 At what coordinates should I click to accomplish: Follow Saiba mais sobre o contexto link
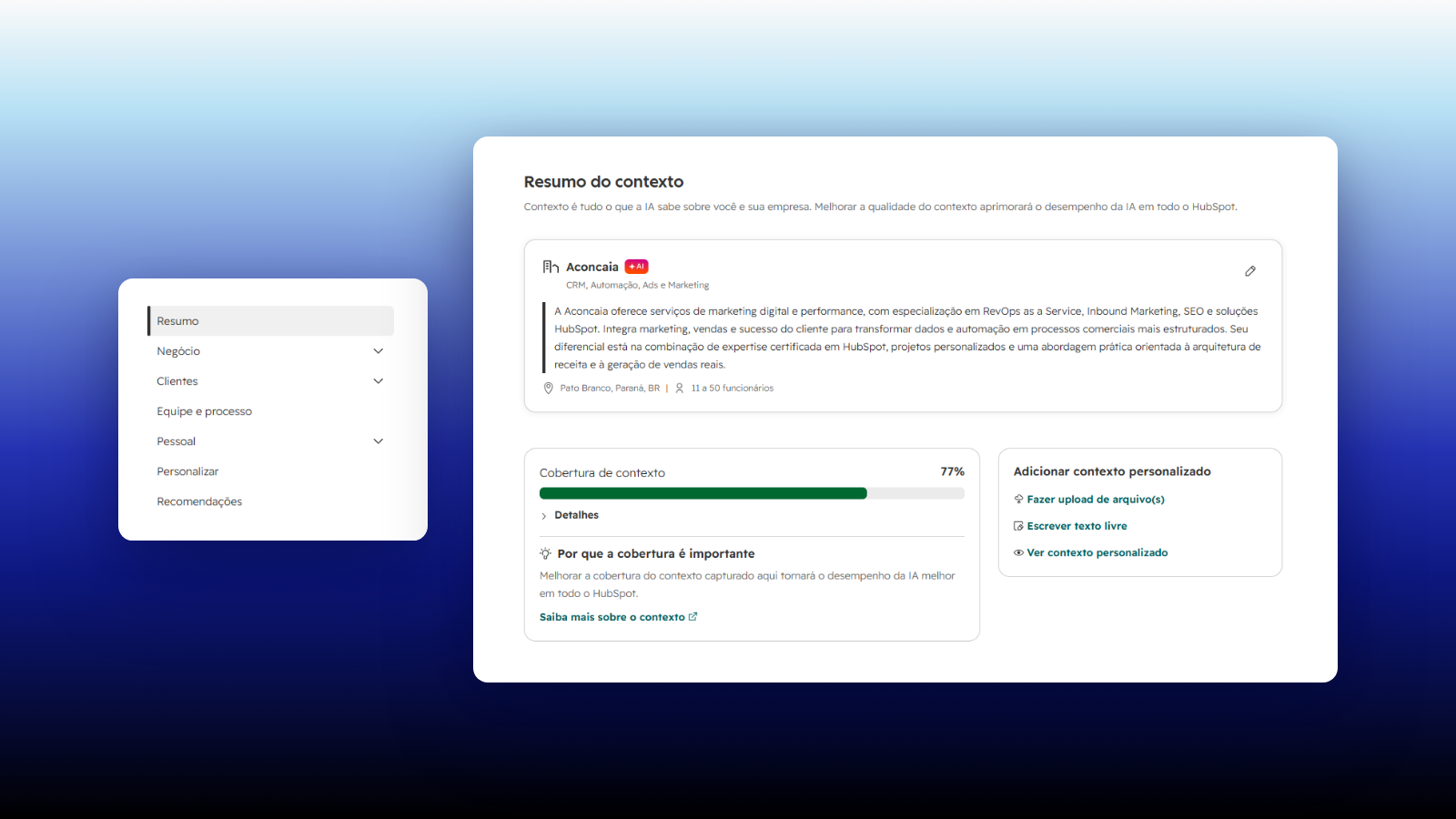(612, 617)
